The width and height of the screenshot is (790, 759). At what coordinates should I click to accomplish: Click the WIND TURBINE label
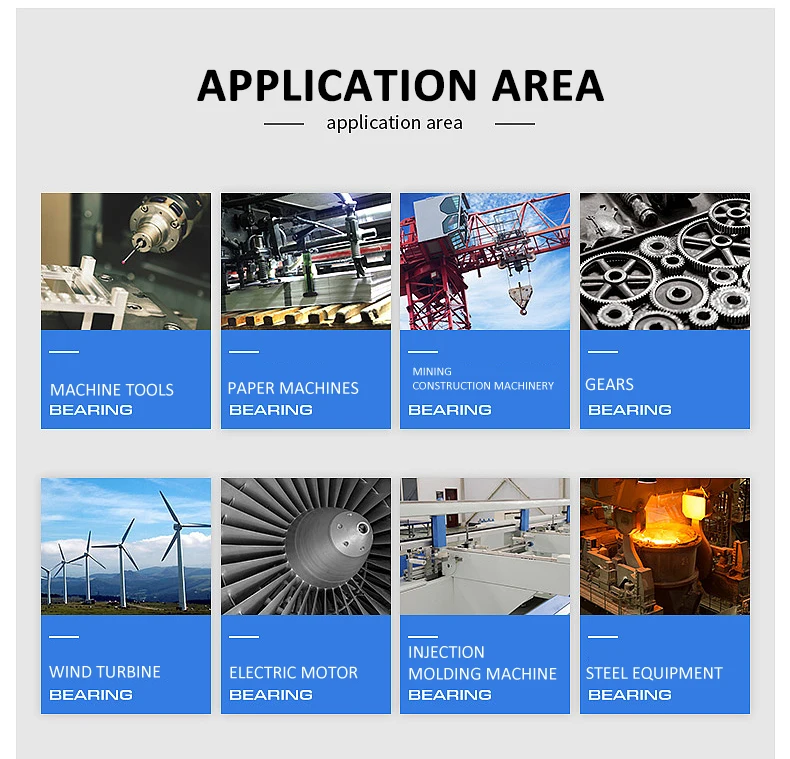[x=105, y=672]
